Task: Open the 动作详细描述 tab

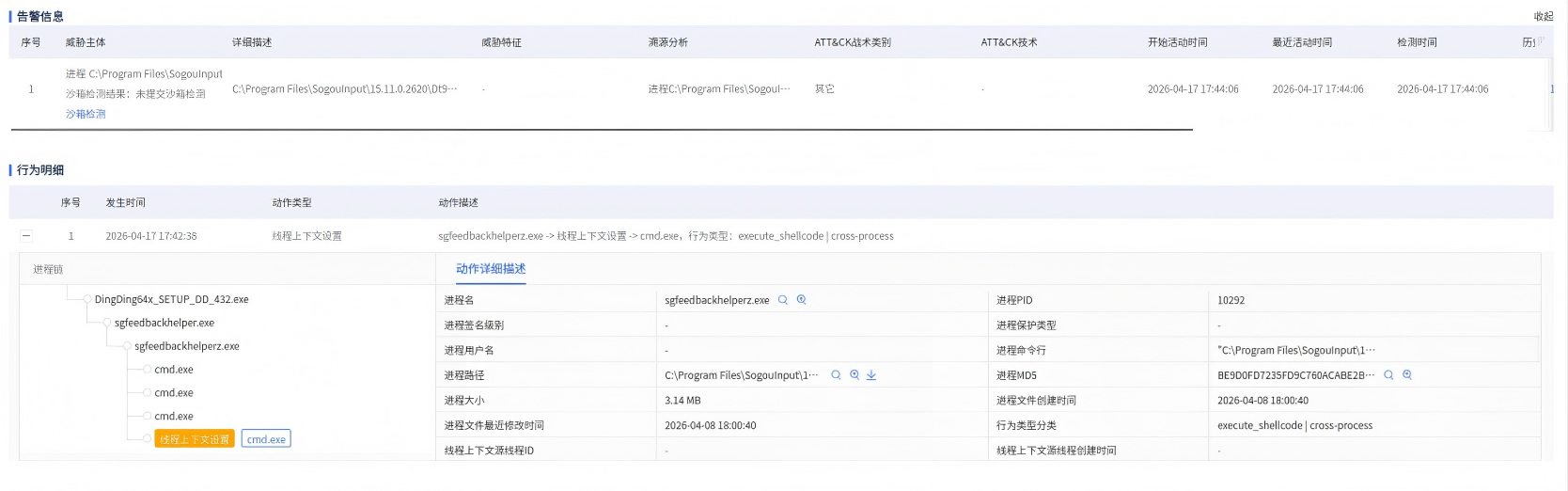Action: point(491,269)
